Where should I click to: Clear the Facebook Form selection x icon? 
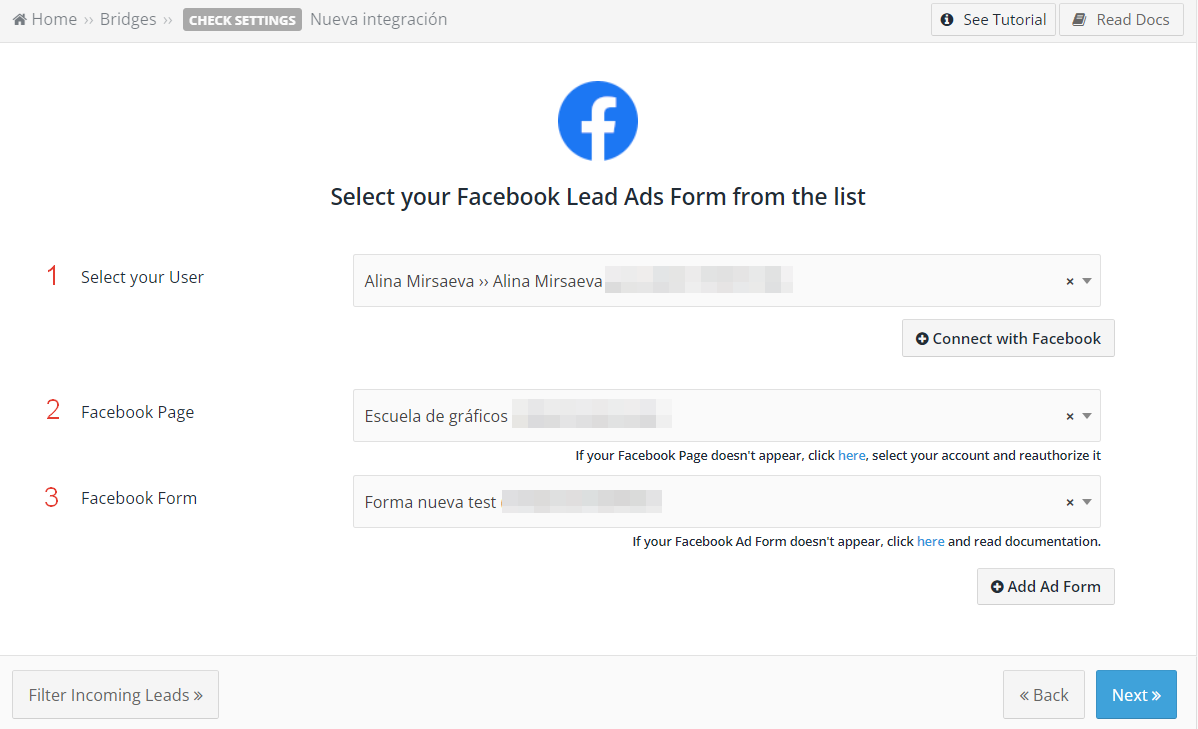pos(1070,502)
